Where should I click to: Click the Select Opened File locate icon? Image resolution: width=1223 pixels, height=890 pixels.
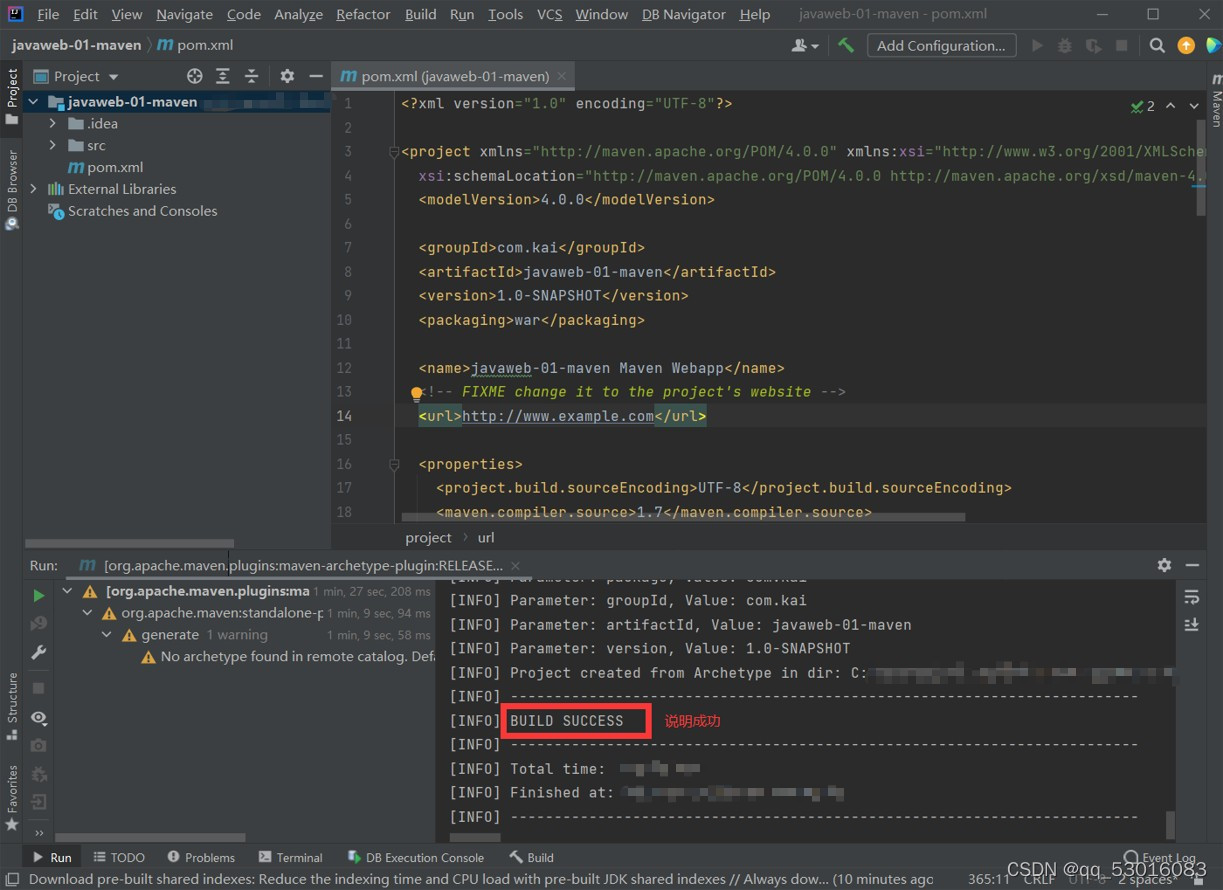pyautogui.click(x=195, y=76)
